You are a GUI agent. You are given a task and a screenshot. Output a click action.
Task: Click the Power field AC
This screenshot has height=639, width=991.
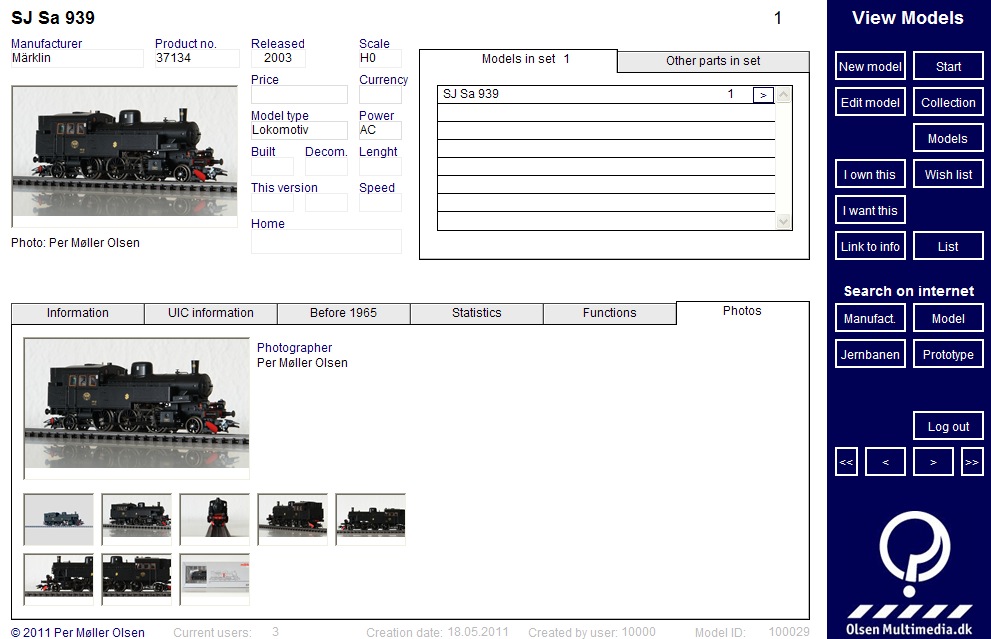(380, 131)
